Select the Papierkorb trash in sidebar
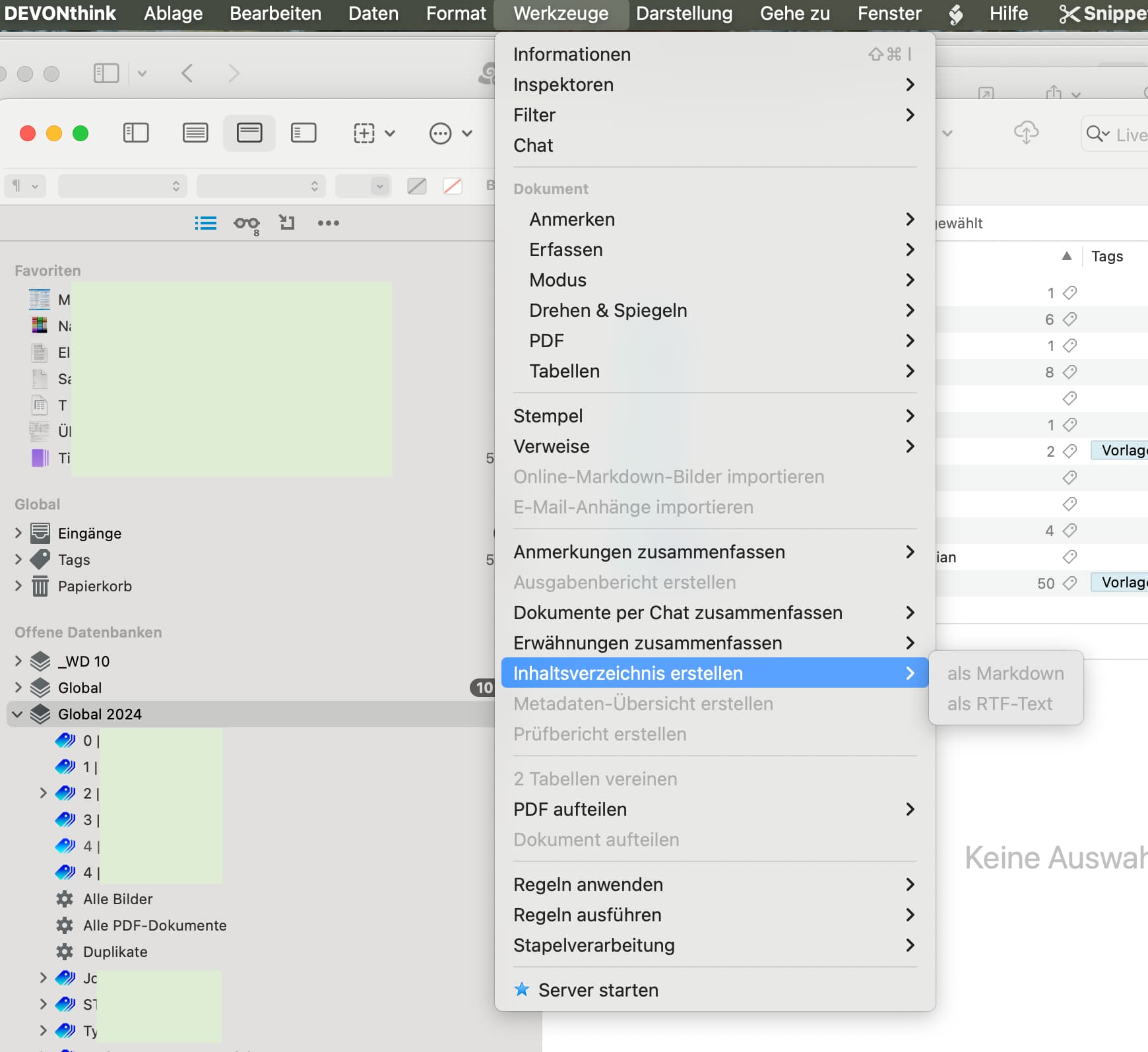 tap(94, 586)
